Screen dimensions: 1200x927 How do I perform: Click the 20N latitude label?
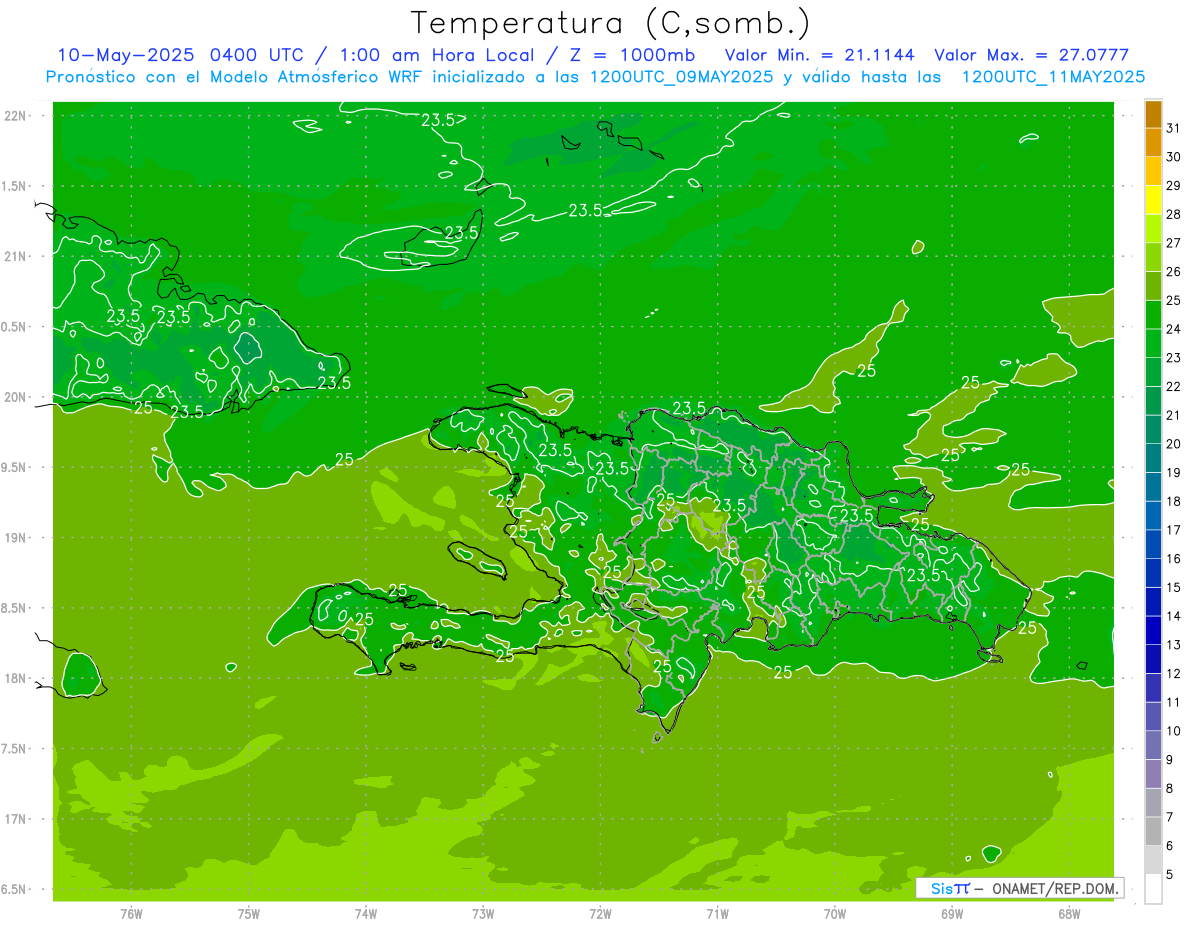[15, 397]
